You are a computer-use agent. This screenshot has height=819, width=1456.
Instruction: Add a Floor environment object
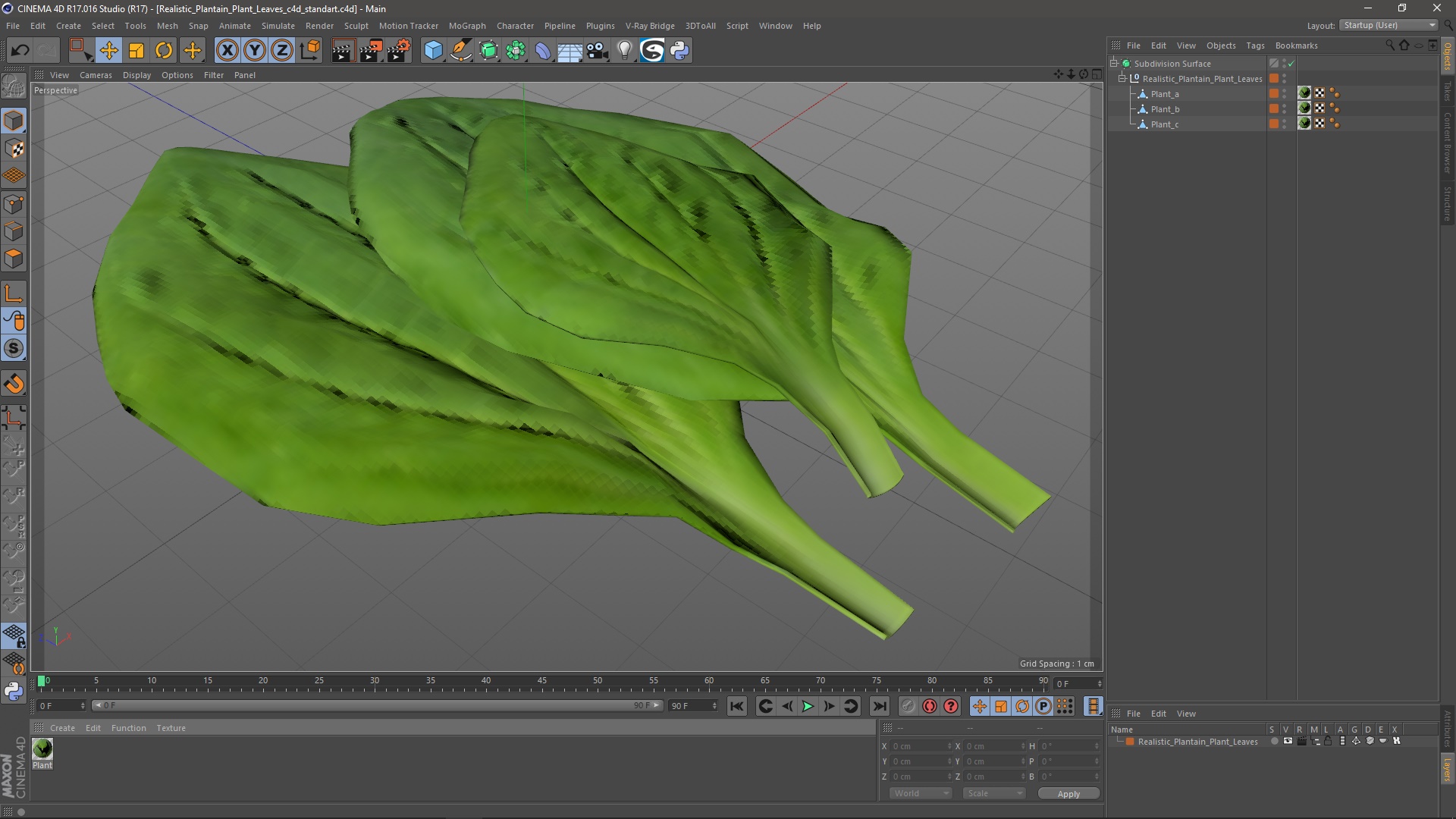point(570,51)
